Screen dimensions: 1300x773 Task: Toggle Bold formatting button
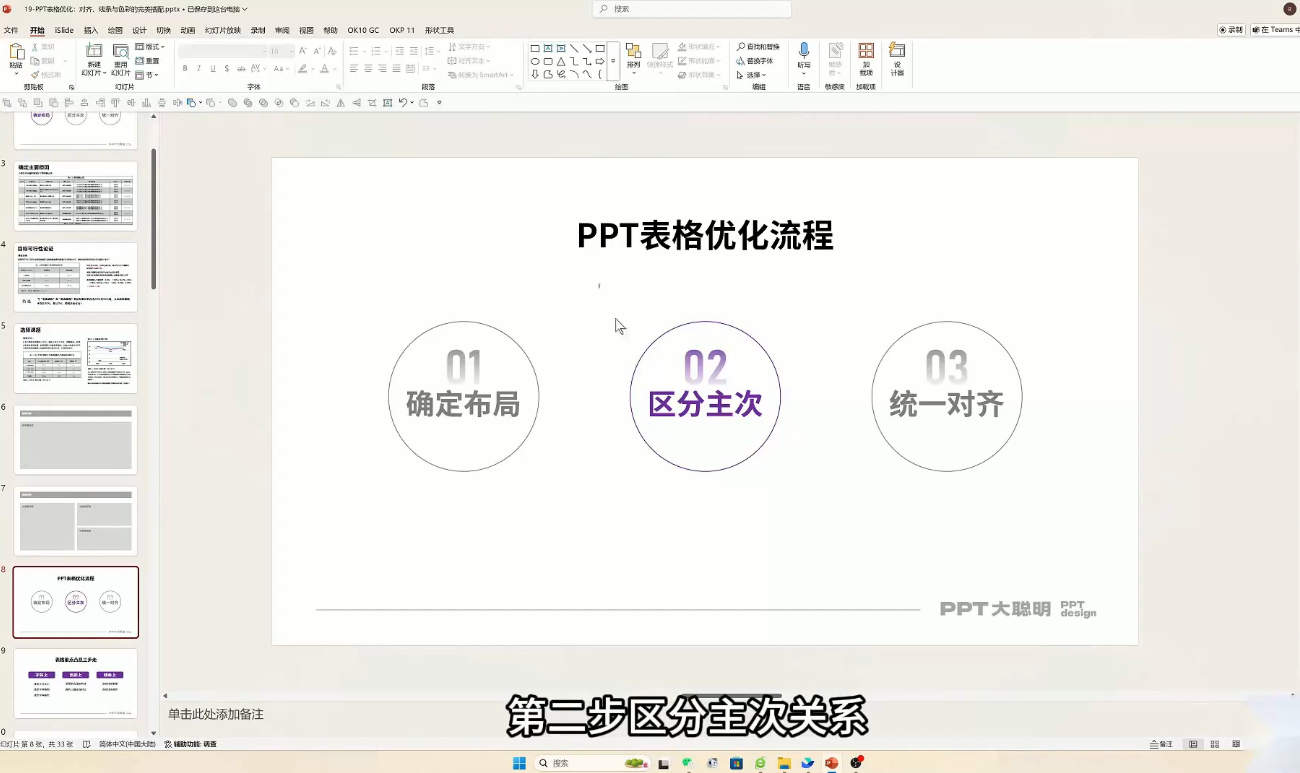tap(185, 69)
